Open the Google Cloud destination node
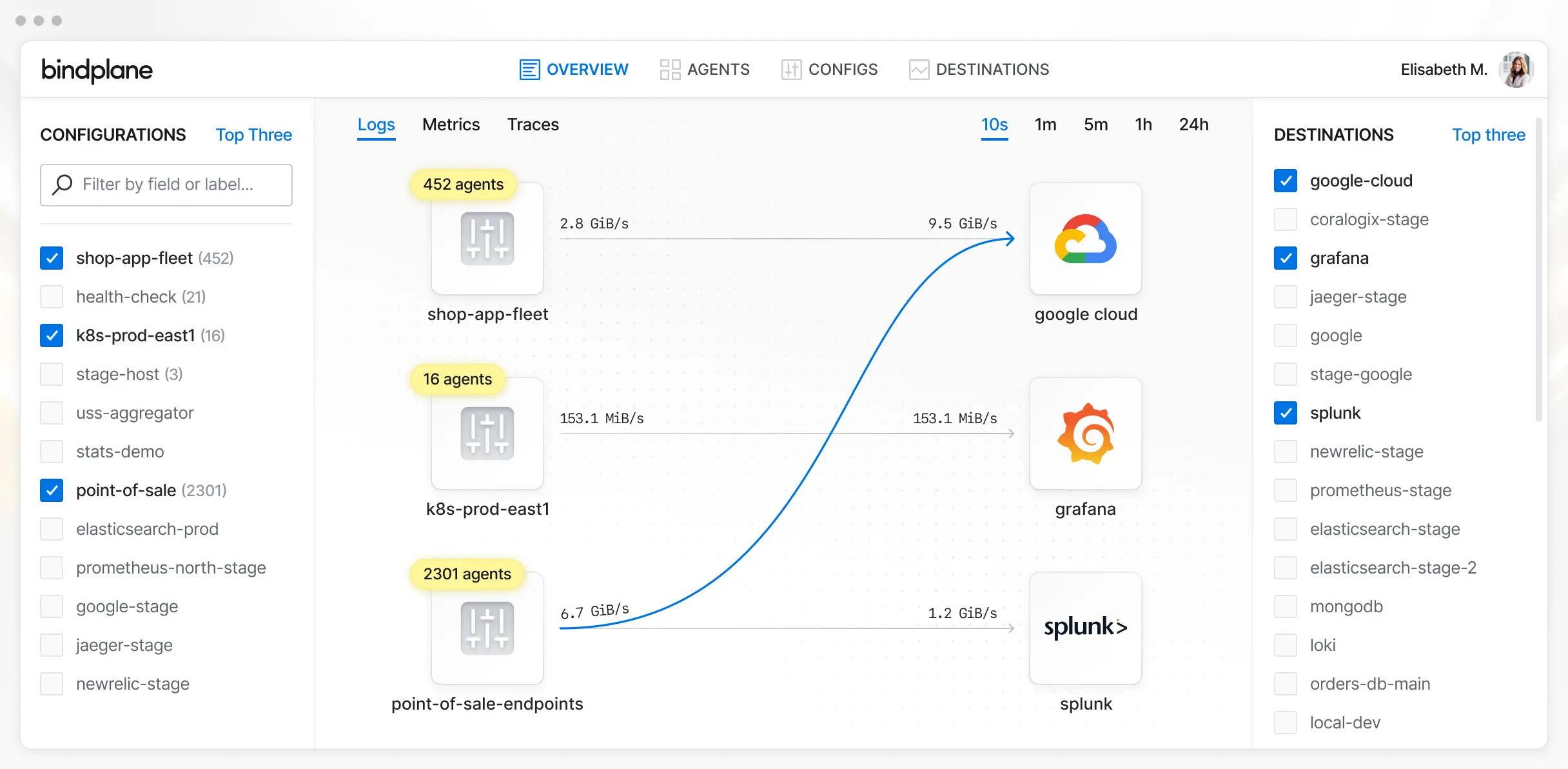Viewport: 1568px width, 769px height. 1085,239
